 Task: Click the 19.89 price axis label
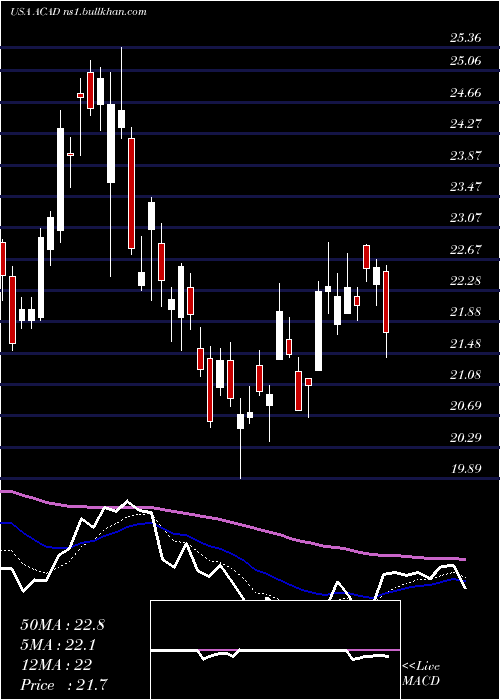coord(466,469)
